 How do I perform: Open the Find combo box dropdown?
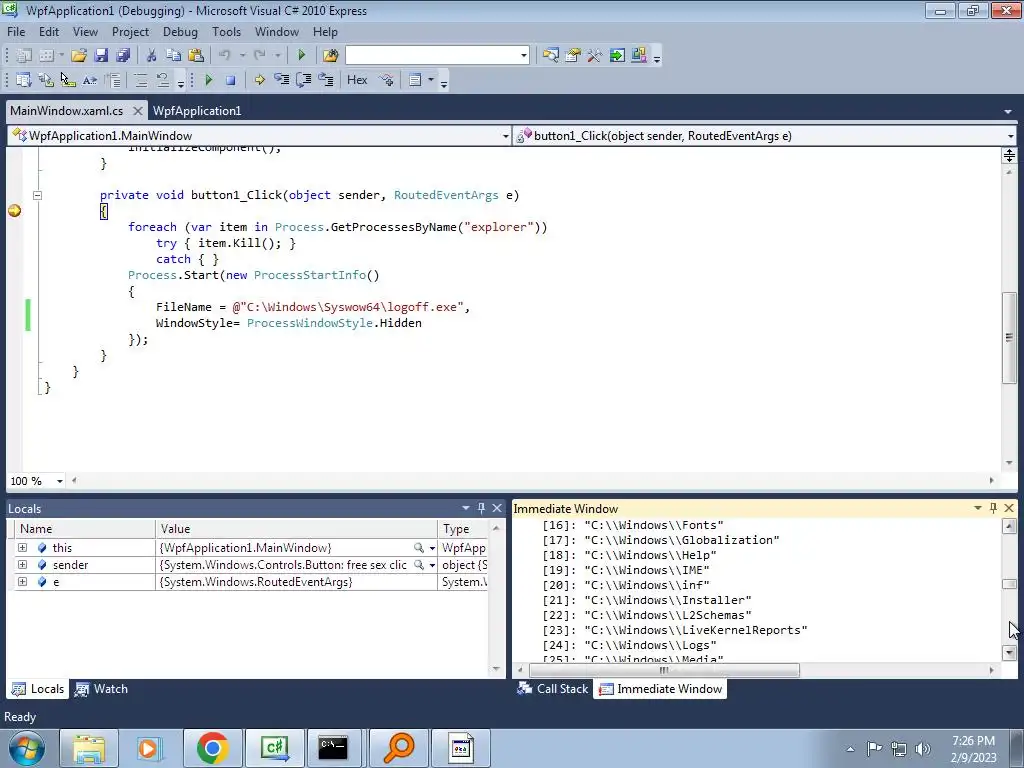(x=523, y=56)
